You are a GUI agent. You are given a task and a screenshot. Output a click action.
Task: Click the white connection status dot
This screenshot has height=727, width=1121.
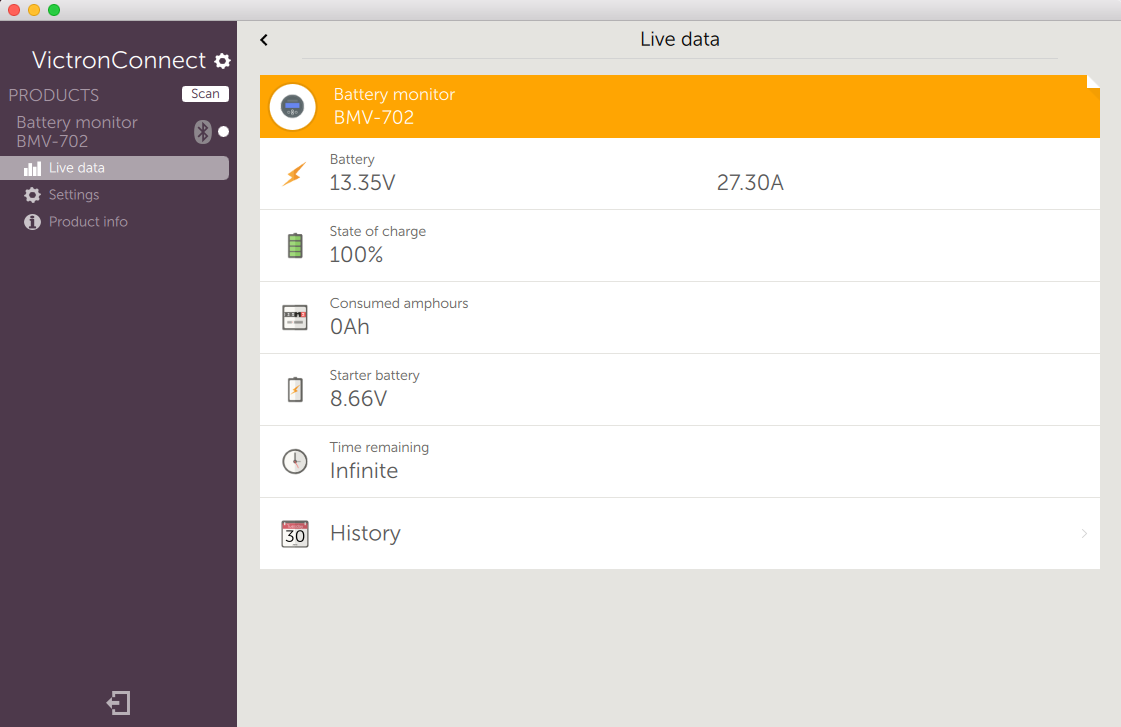pos(223,132)
